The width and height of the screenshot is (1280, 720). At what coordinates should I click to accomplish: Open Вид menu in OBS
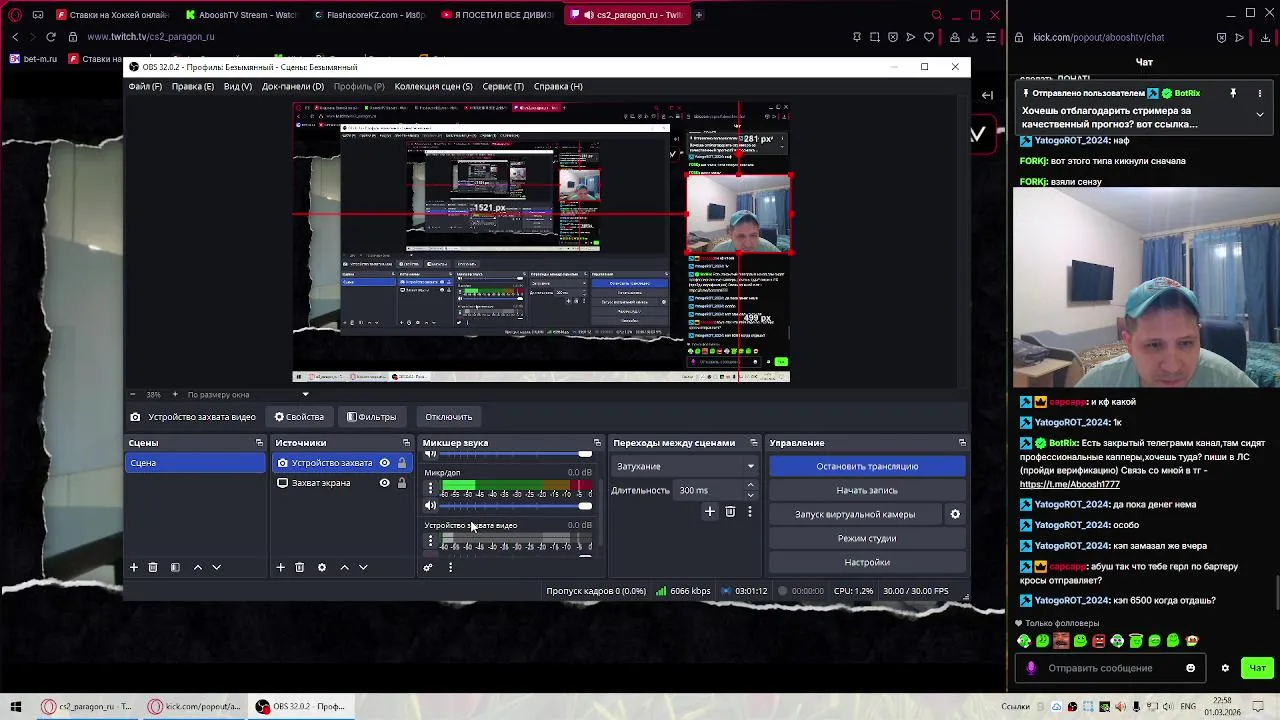coord(237,86)
